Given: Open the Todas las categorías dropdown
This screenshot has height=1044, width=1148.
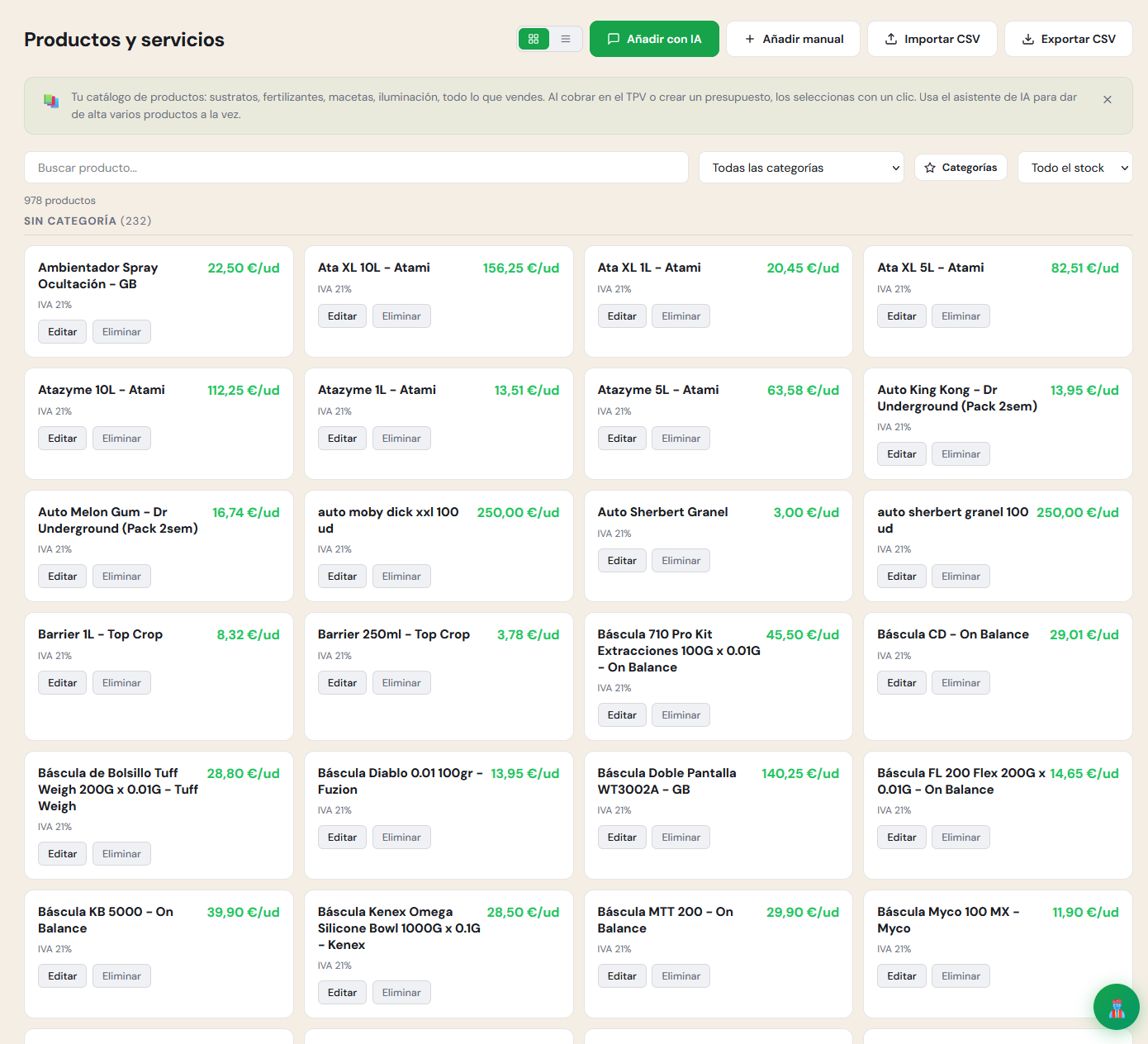Looking at the screenshot, I should coord(801,168).
